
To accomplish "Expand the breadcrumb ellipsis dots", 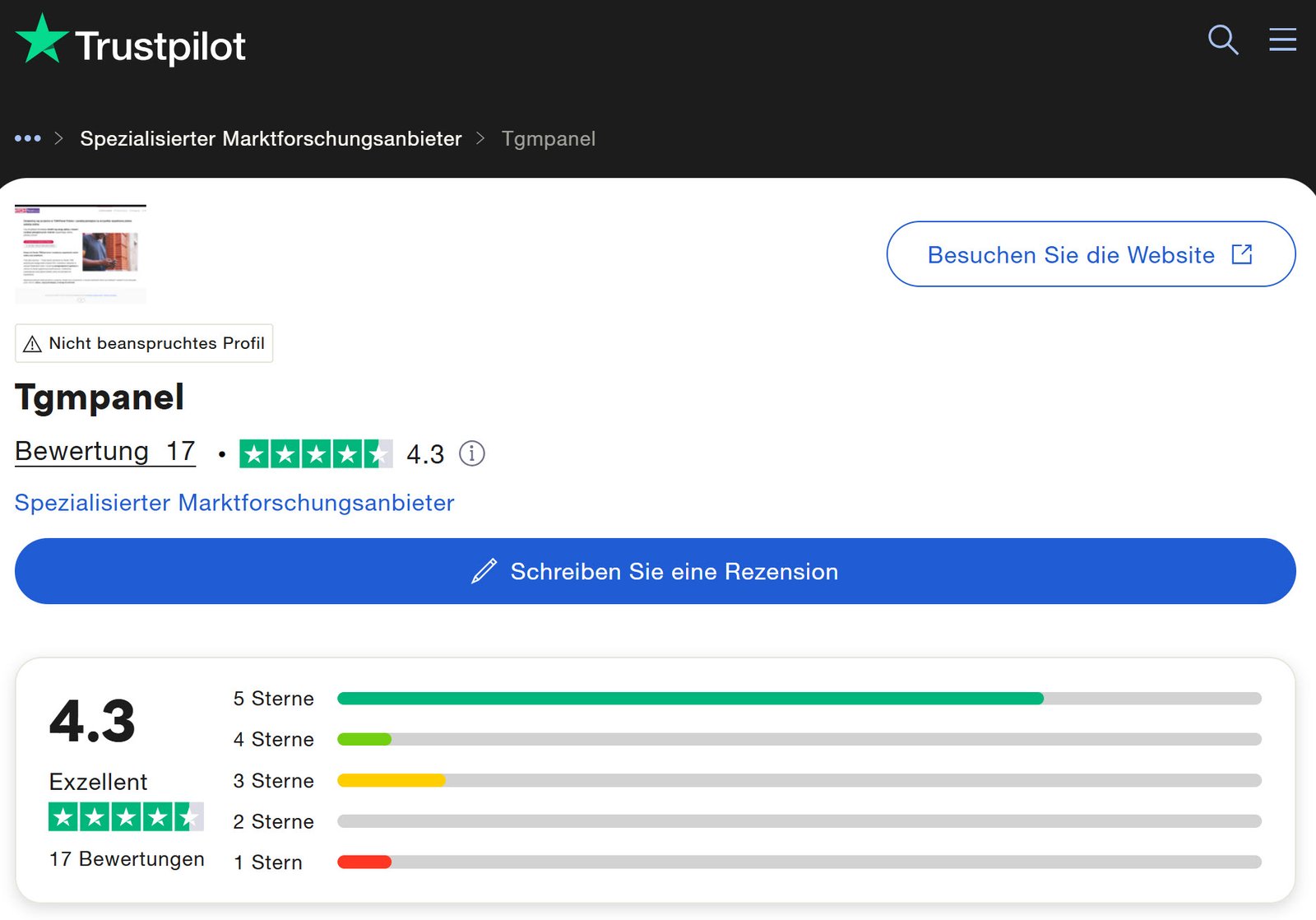I will (x=27, y=138).
